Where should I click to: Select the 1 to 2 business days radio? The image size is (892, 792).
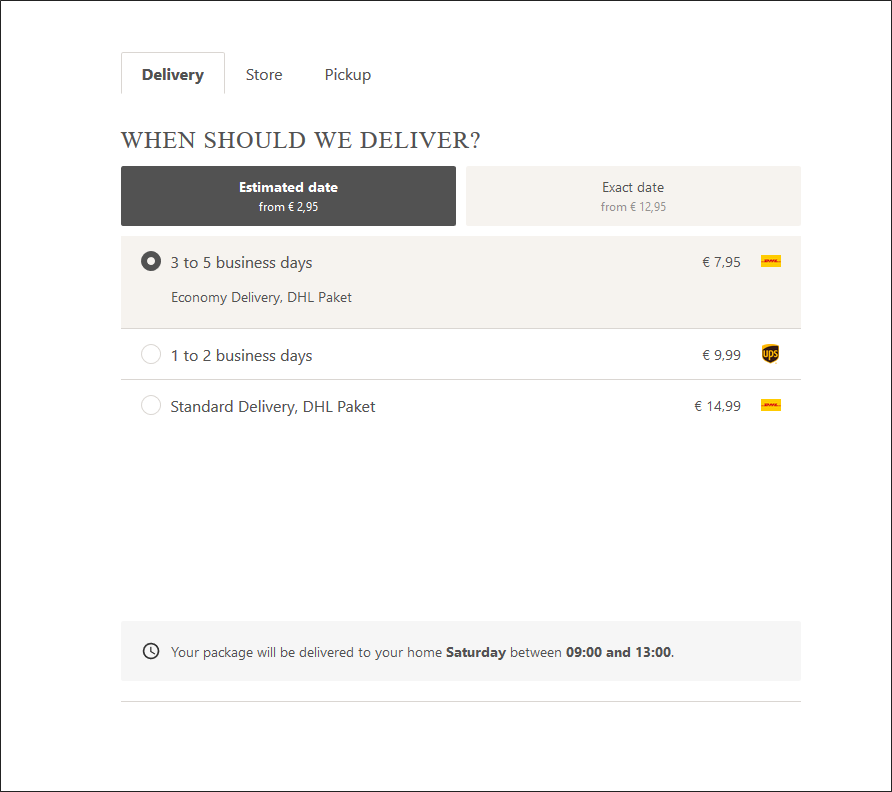(151, 354)
